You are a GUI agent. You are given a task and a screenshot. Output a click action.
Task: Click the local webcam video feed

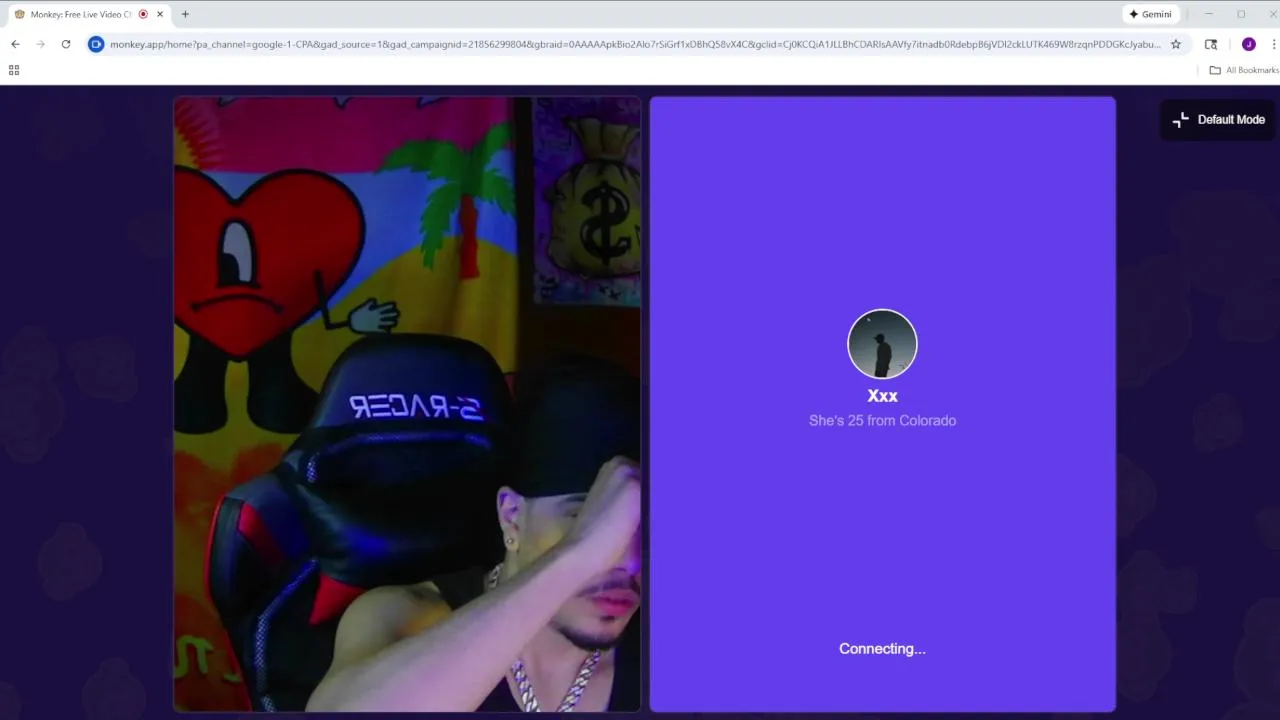click(407, 404)
